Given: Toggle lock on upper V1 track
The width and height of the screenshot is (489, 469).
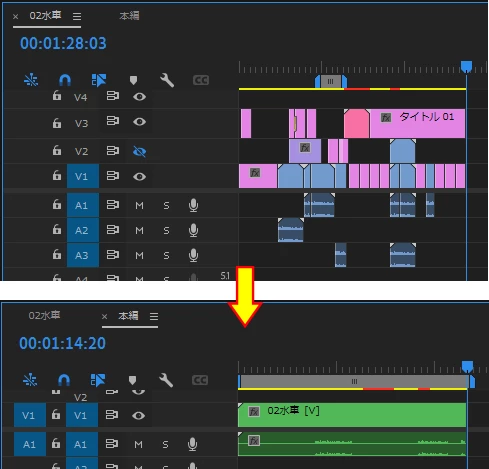Looking at the screenshot, I should tap(57, 175).
